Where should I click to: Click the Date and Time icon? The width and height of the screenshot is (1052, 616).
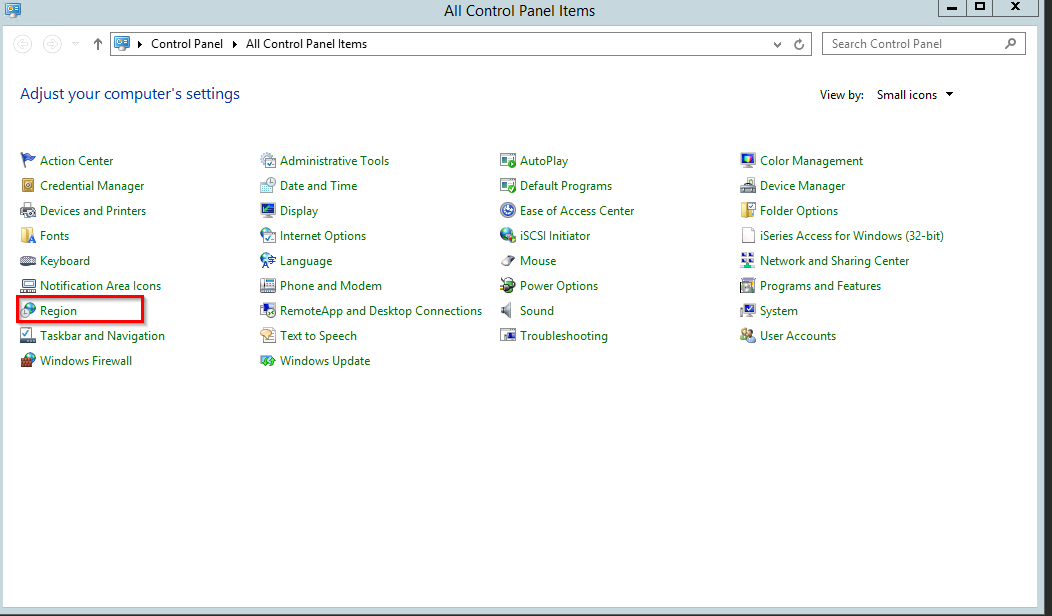268,186
